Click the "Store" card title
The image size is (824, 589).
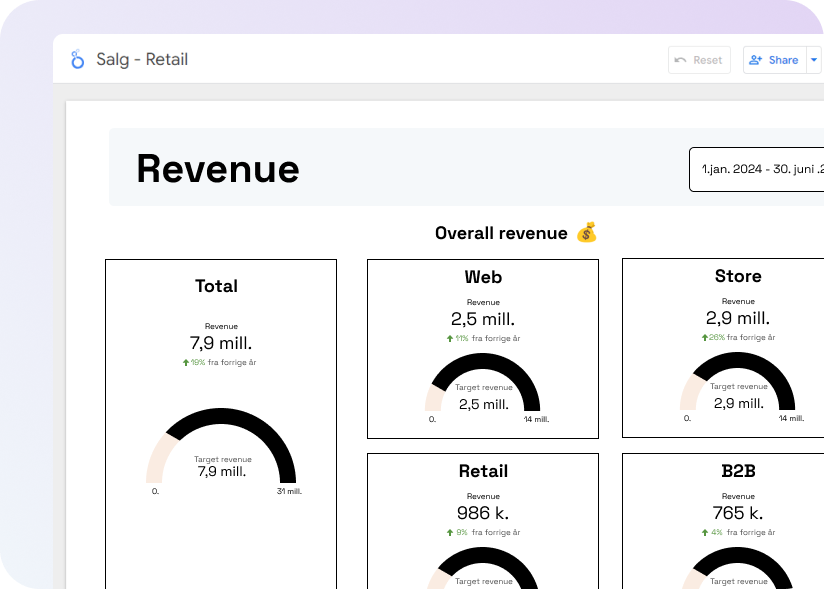pos(738,276)
